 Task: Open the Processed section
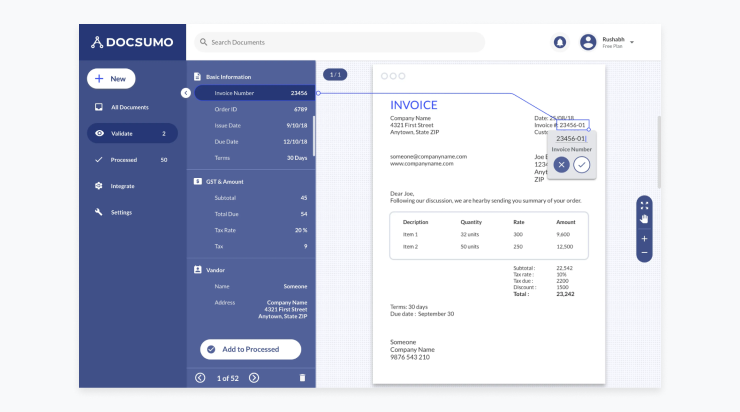[131, 160]
